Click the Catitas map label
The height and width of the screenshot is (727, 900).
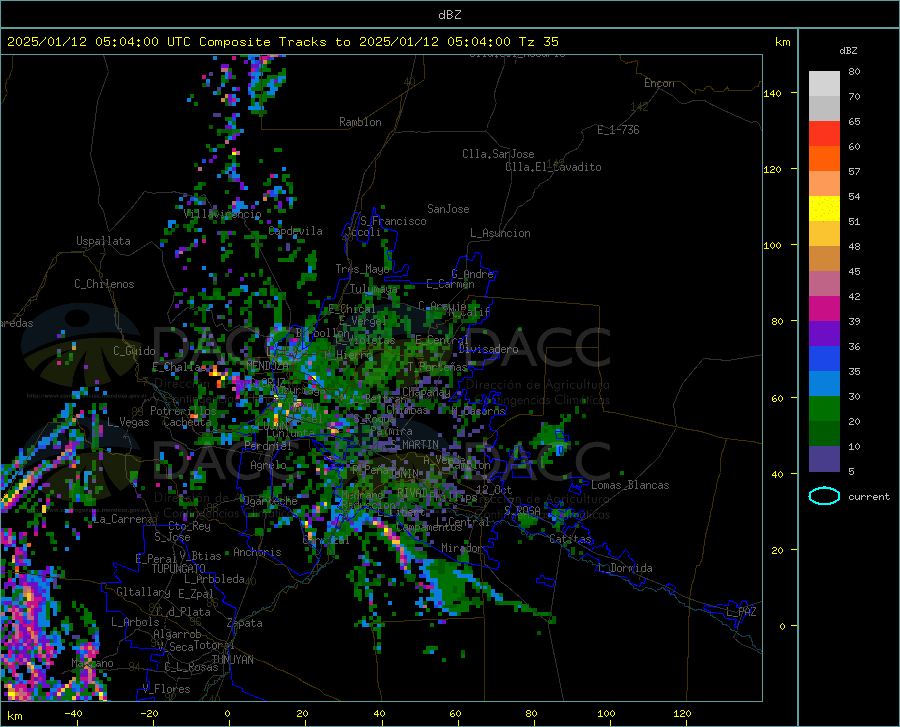tap(570, 539)
